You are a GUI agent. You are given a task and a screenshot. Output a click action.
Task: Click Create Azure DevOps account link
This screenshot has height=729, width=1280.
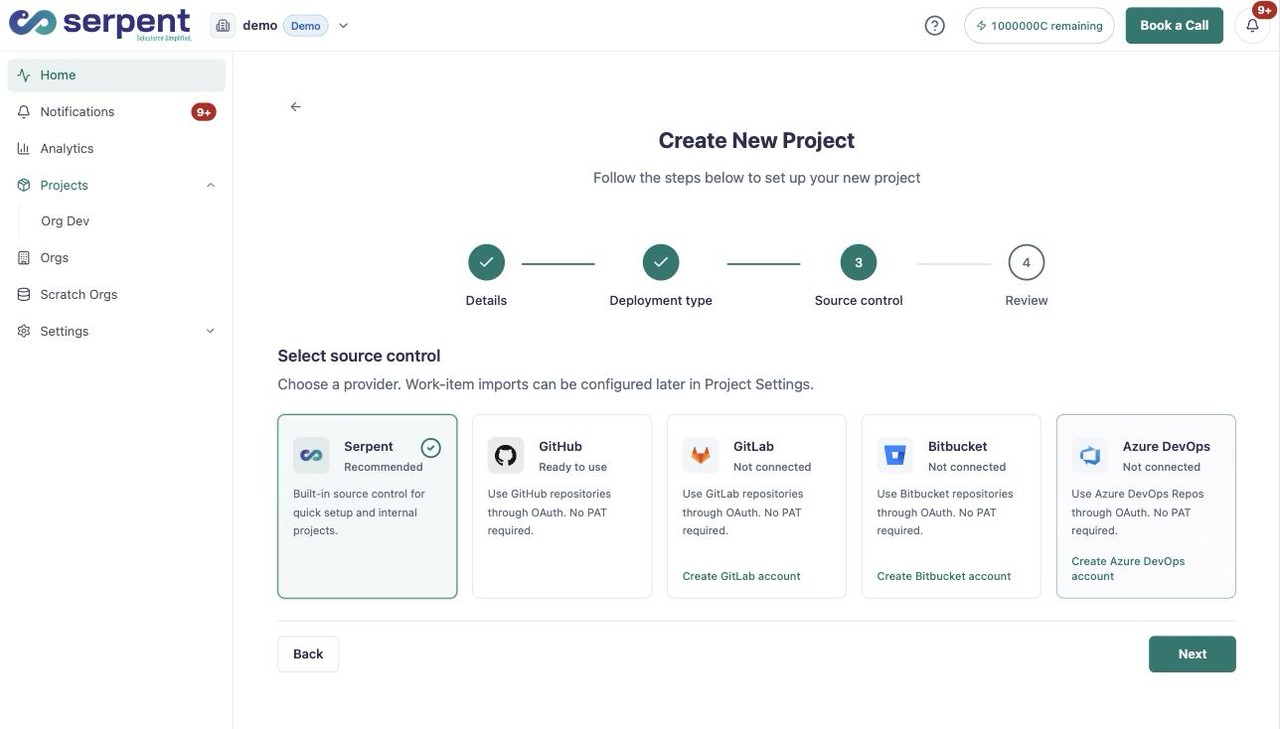pos(1128,568)
